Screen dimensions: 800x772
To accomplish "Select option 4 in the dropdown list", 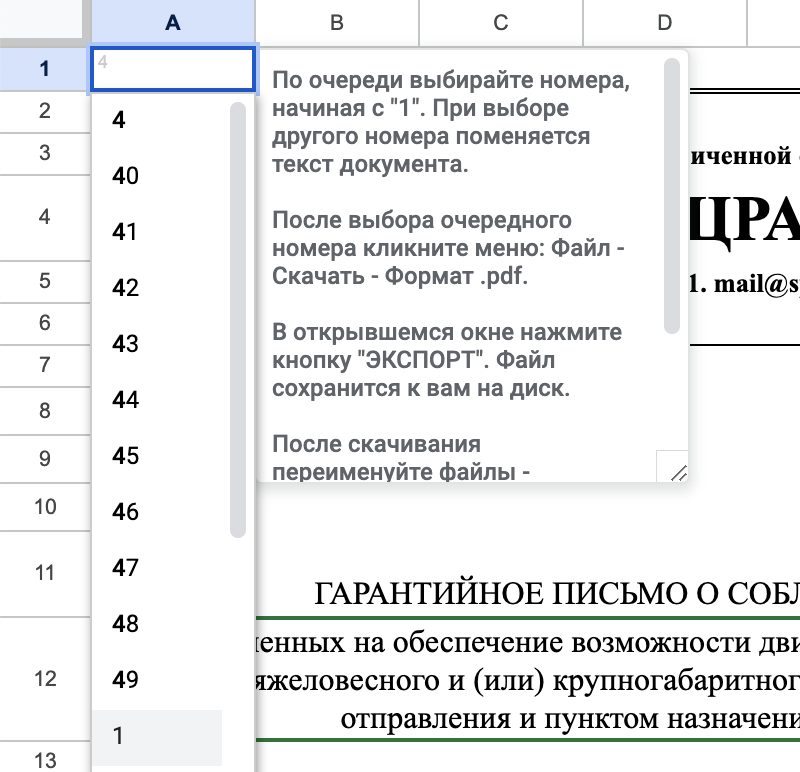I will 157,120.
